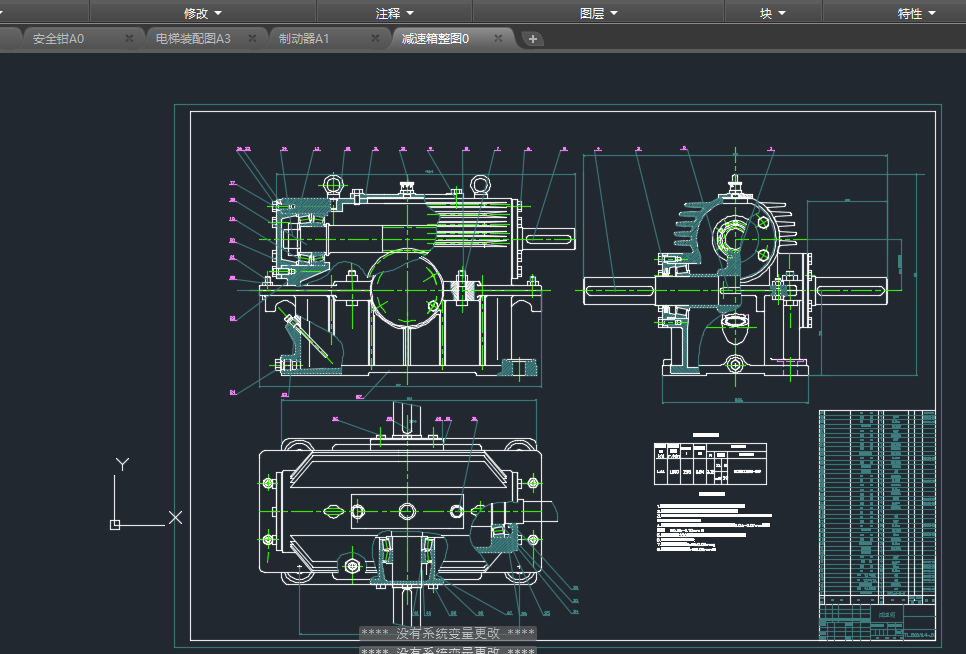The width and height of the screenshot is (966, 654).
Task: Click the plus icon for a new drawing tab
Action: click(533, 39)
